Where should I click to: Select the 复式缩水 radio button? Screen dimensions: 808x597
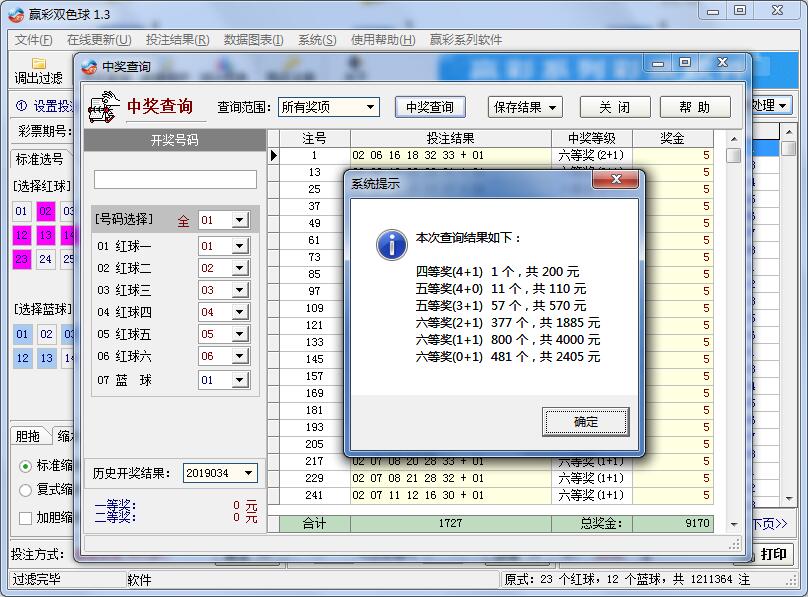[26, 489]
